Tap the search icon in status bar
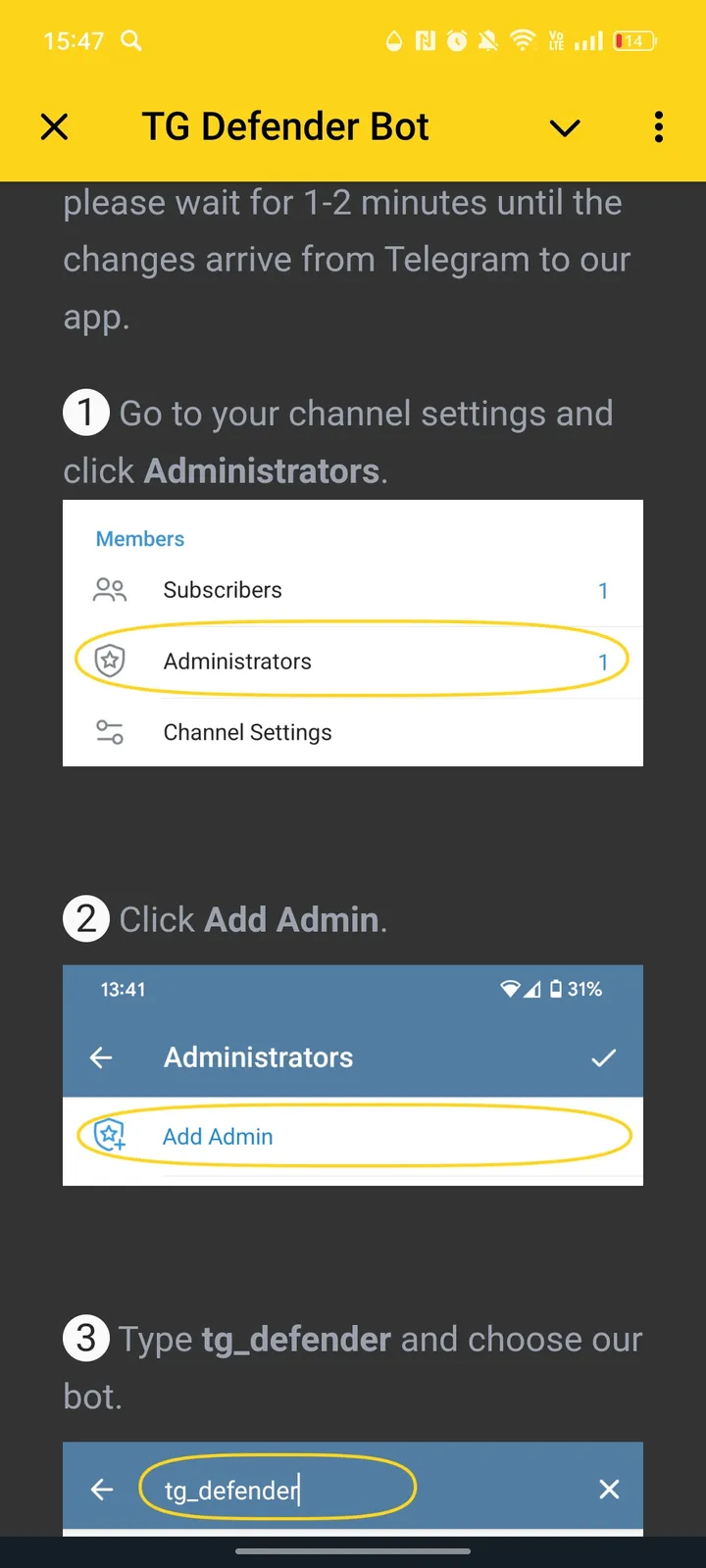The height and width of the screenshot is (1568, 706). point(131,40)
